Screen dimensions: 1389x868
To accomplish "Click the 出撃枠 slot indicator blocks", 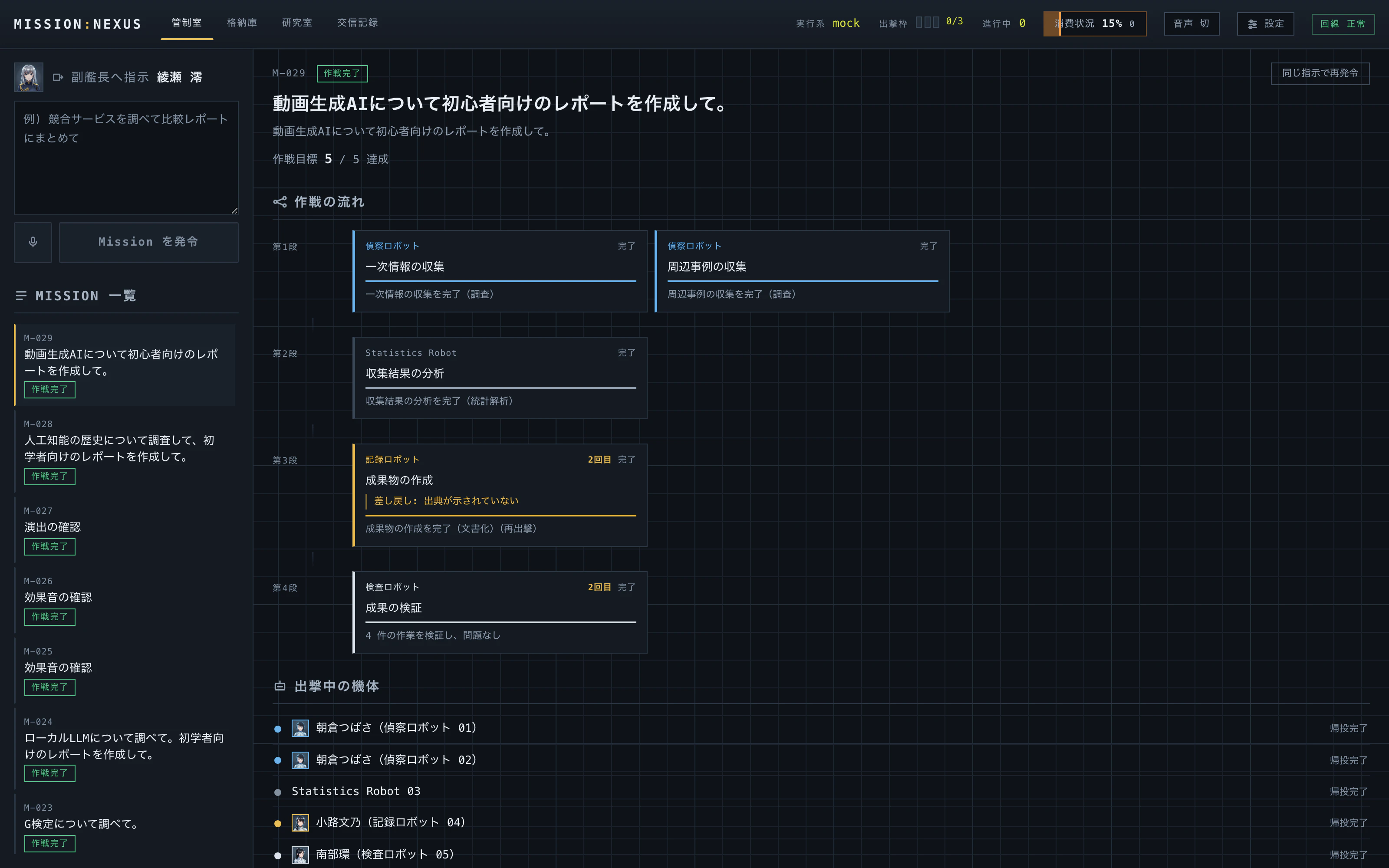I will pos(927,23).
